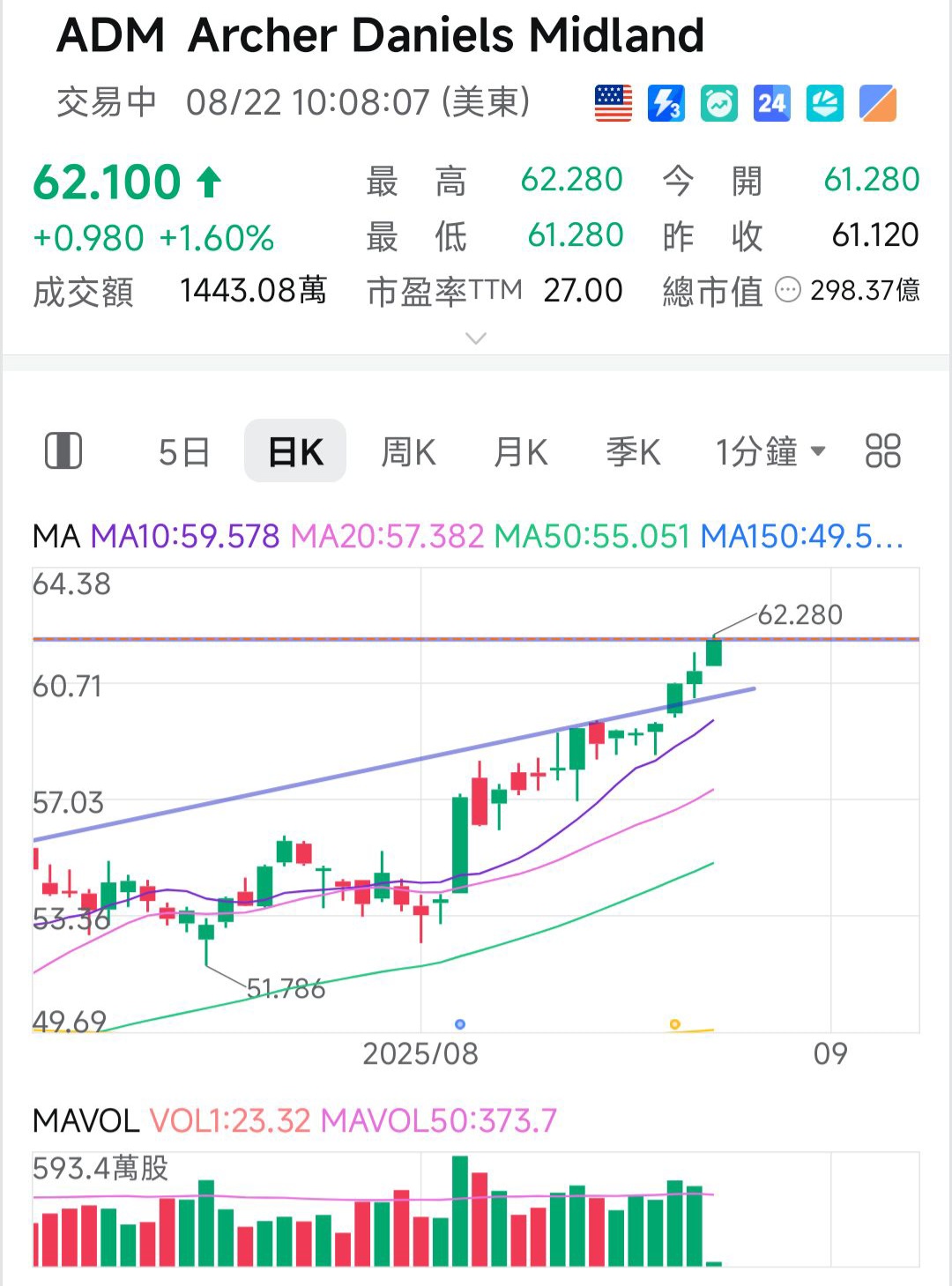The width and height of the screenshot is (952, 1286).
Task: Tap the blue lightning bolt icon
Action: (x=666, y=103)
